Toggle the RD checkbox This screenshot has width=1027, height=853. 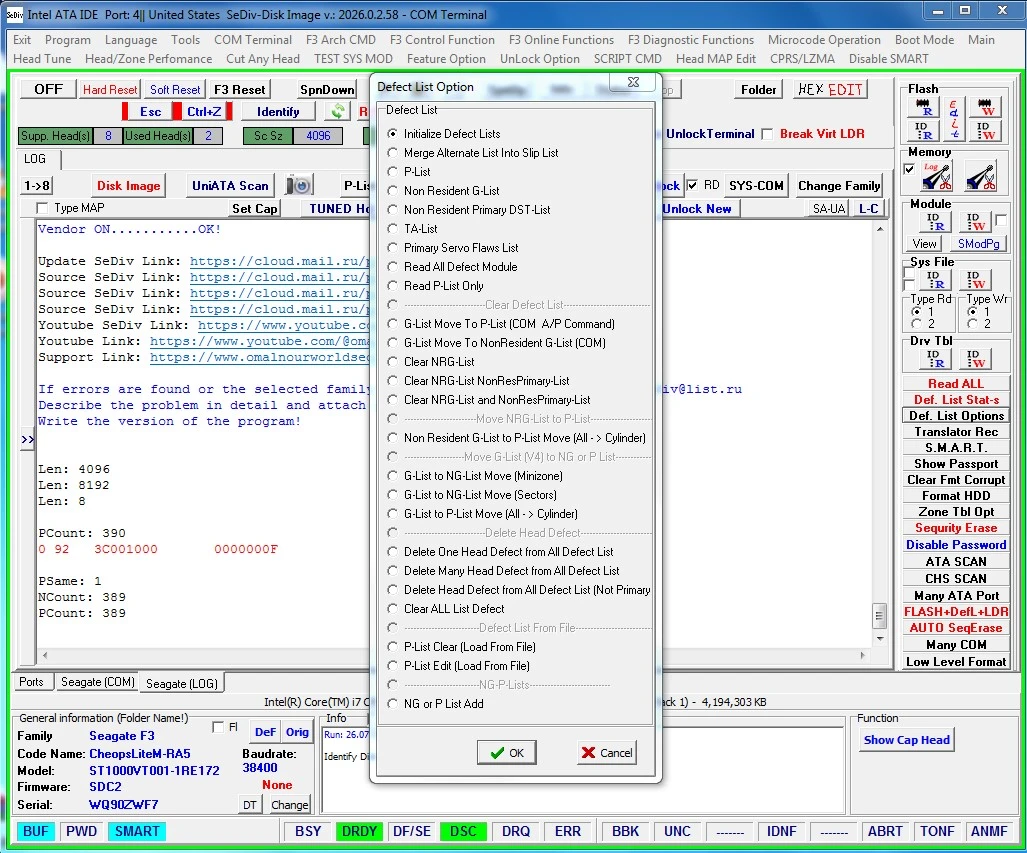point(692,185)
